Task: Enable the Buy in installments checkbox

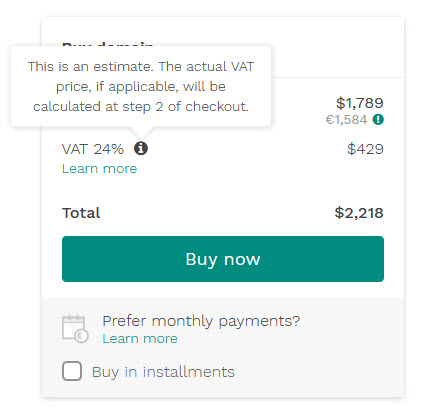Action: (72, 371)
